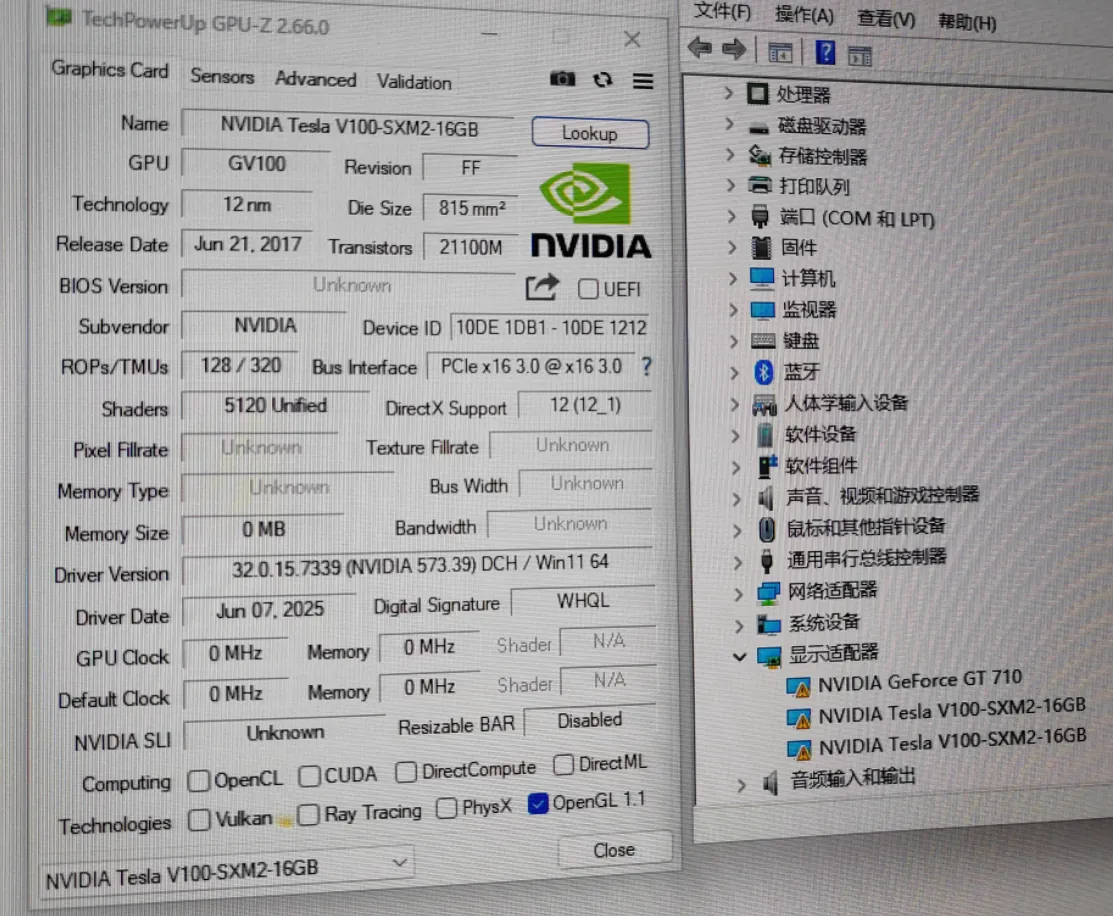
Task: Click the BIOS export share icon
Action: (542, 287)
